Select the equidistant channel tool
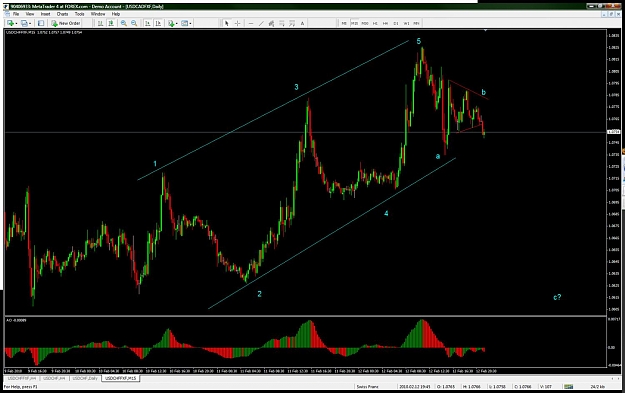Image resolution: width=625 pixels, height=393 pixels. click(x=271, y=24)
